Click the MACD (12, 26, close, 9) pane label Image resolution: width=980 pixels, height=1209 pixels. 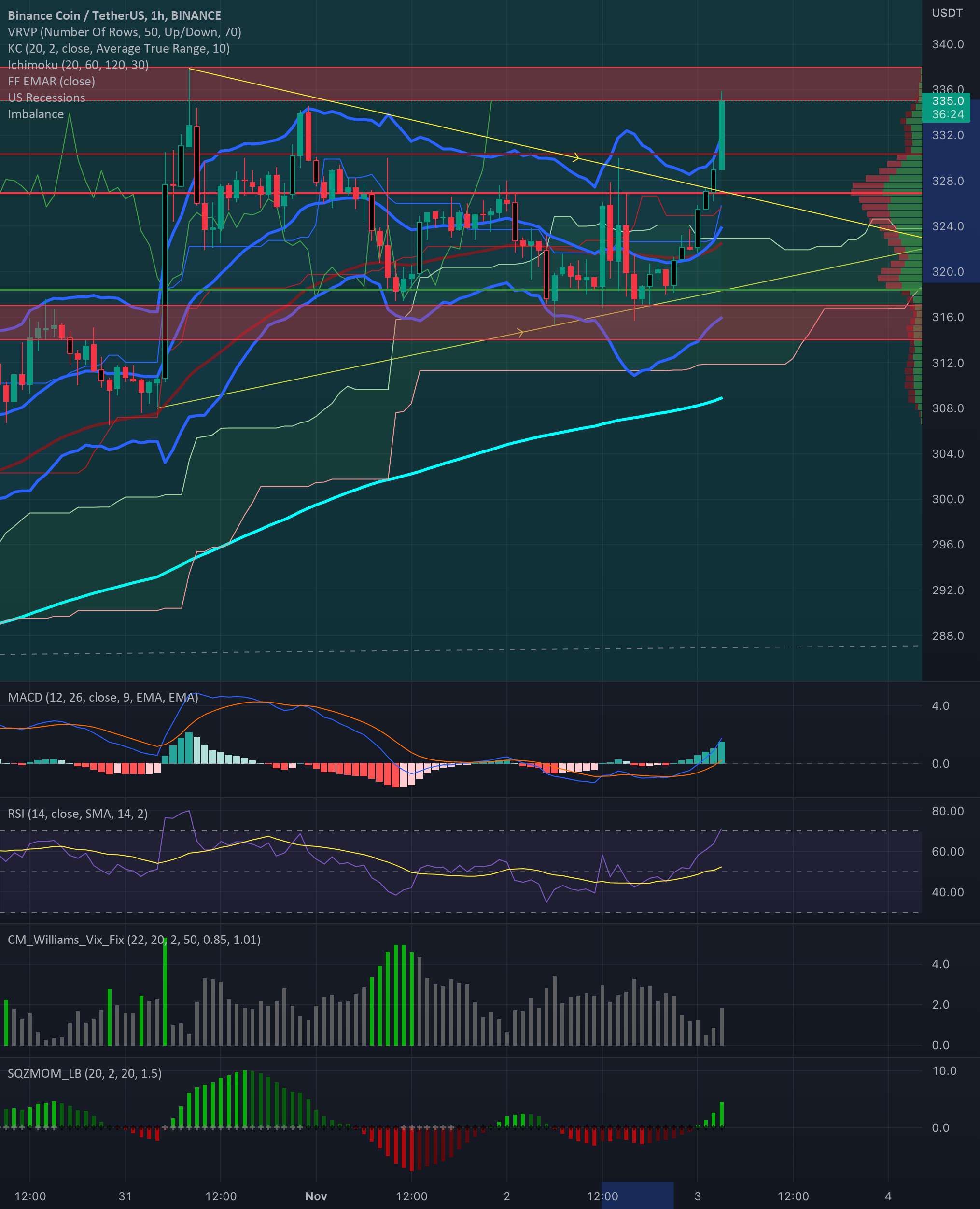(103, 697)
